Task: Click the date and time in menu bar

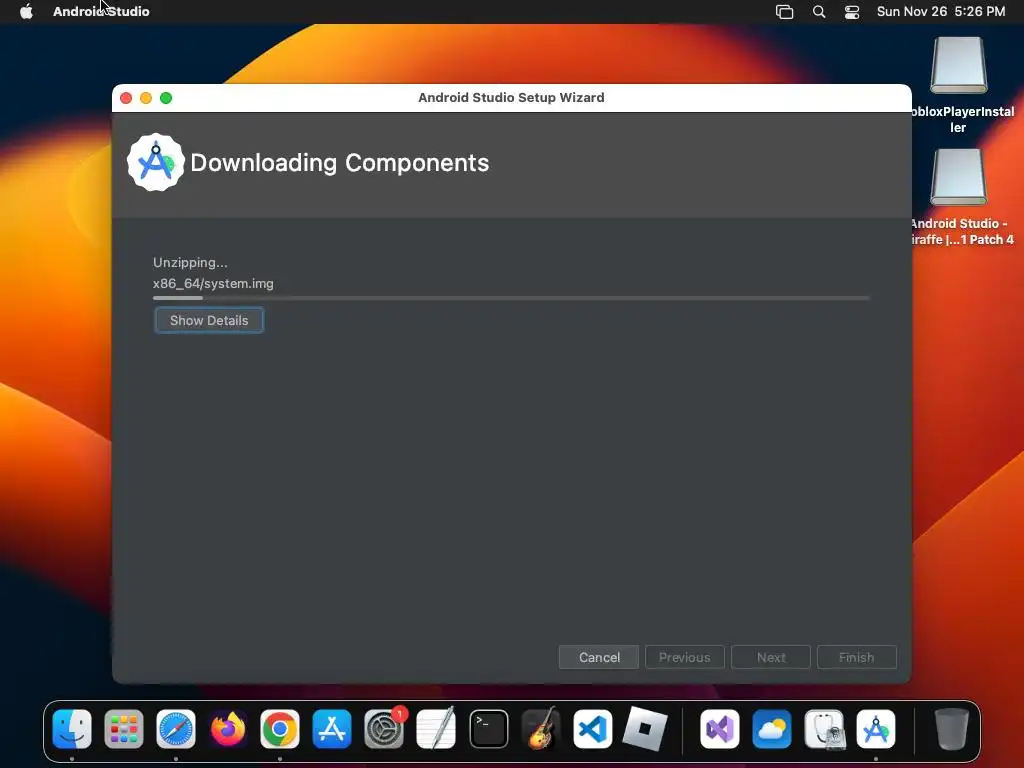Action: point(940,11)
